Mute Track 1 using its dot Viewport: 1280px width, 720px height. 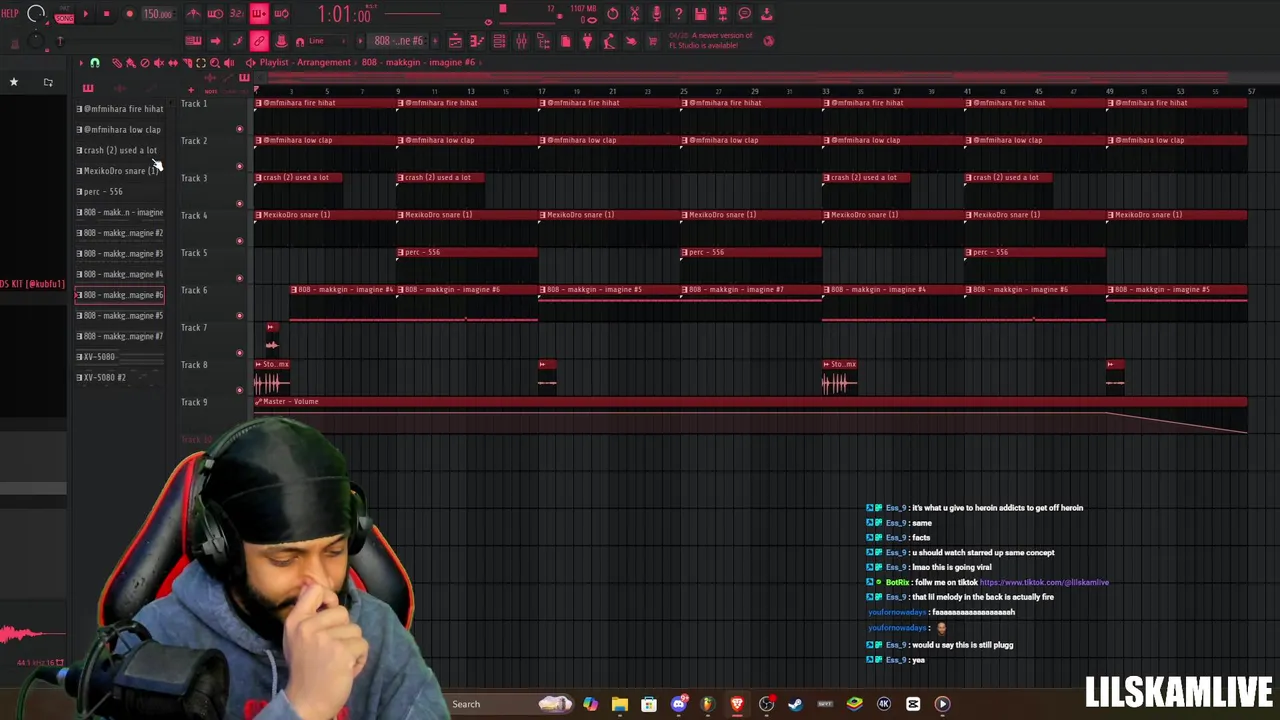239,129
